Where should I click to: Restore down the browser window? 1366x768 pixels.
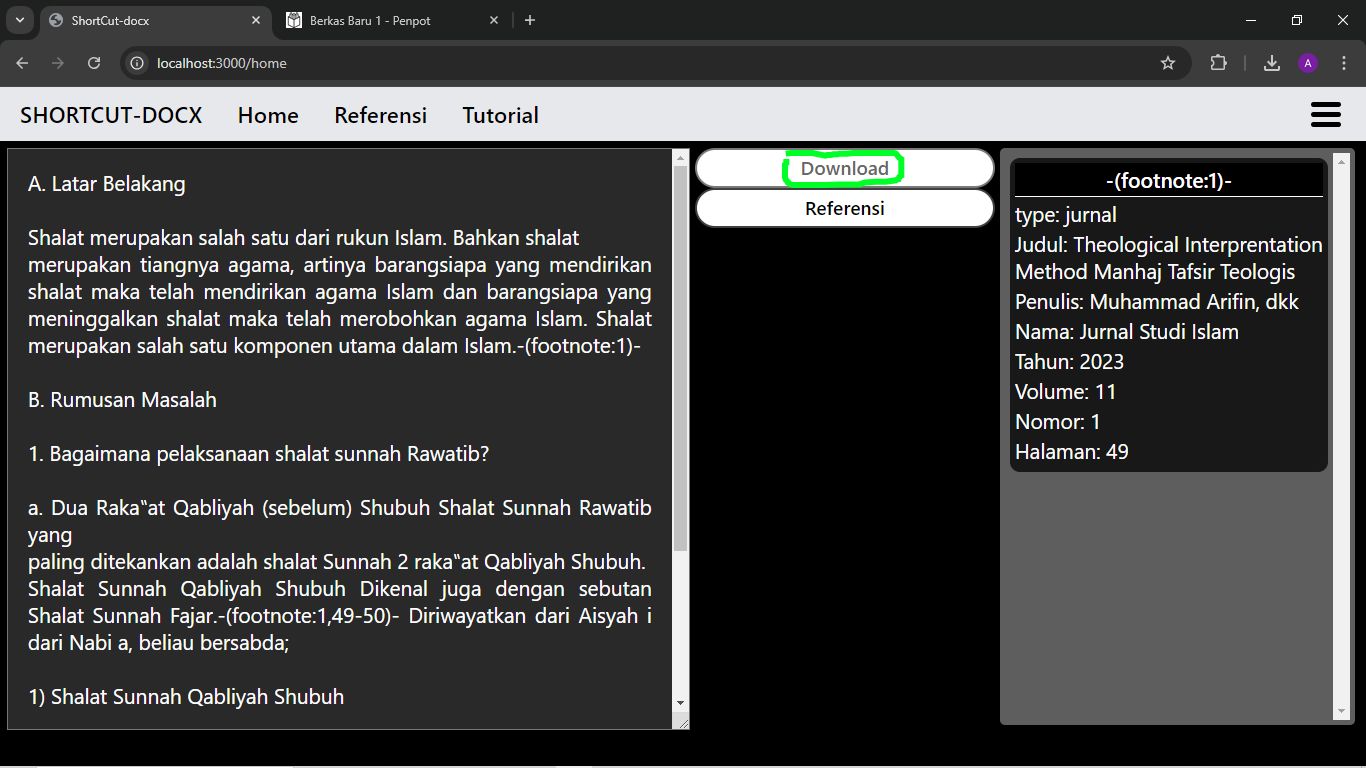[x=1297, y=20]
